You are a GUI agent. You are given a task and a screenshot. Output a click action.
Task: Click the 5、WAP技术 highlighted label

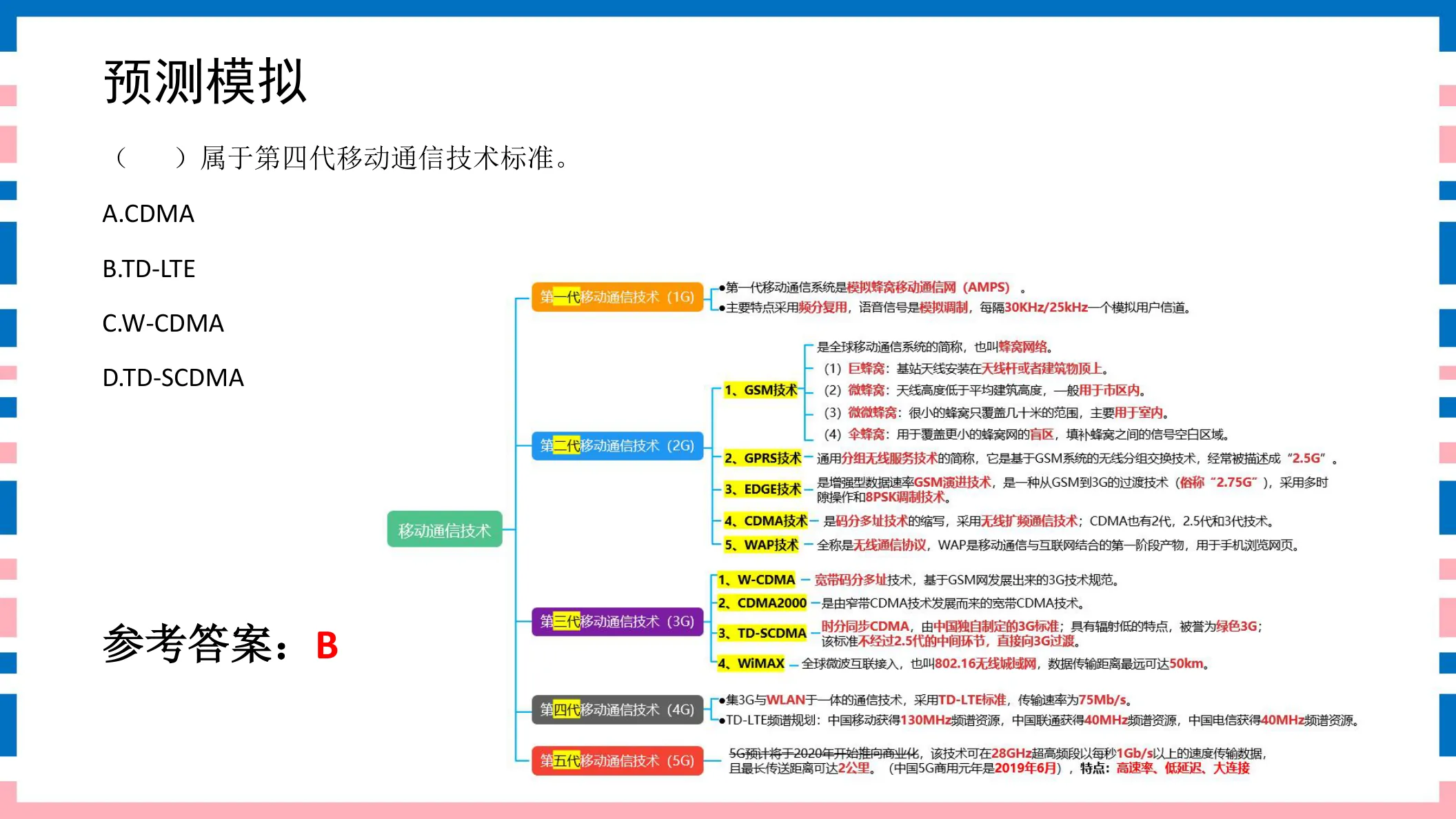[761, 545]
